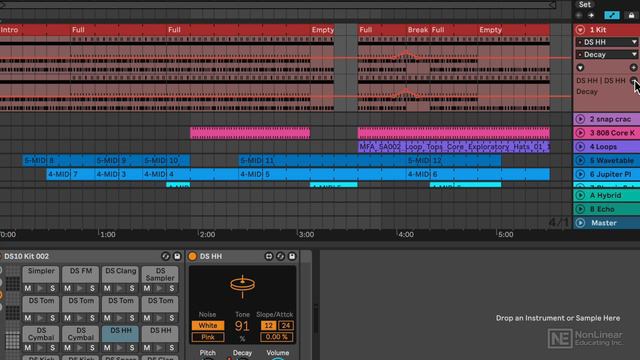The image size is (640, 360).
Task: Unfold the 6 Jupiter Pl track
Action: coord(580,174)
